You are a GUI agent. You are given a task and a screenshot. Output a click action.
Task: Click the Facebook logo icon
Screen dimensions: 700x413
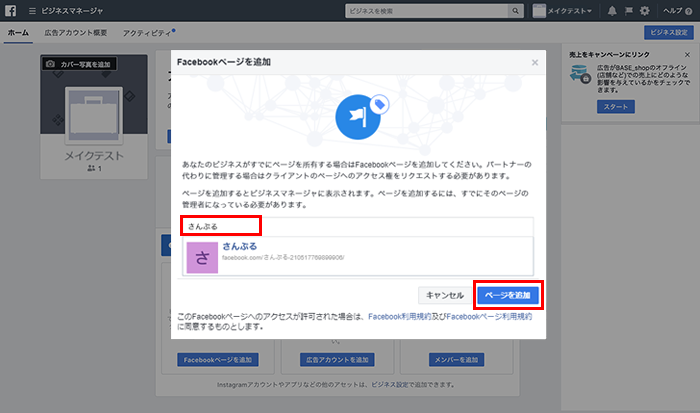[x=11, y=11]
